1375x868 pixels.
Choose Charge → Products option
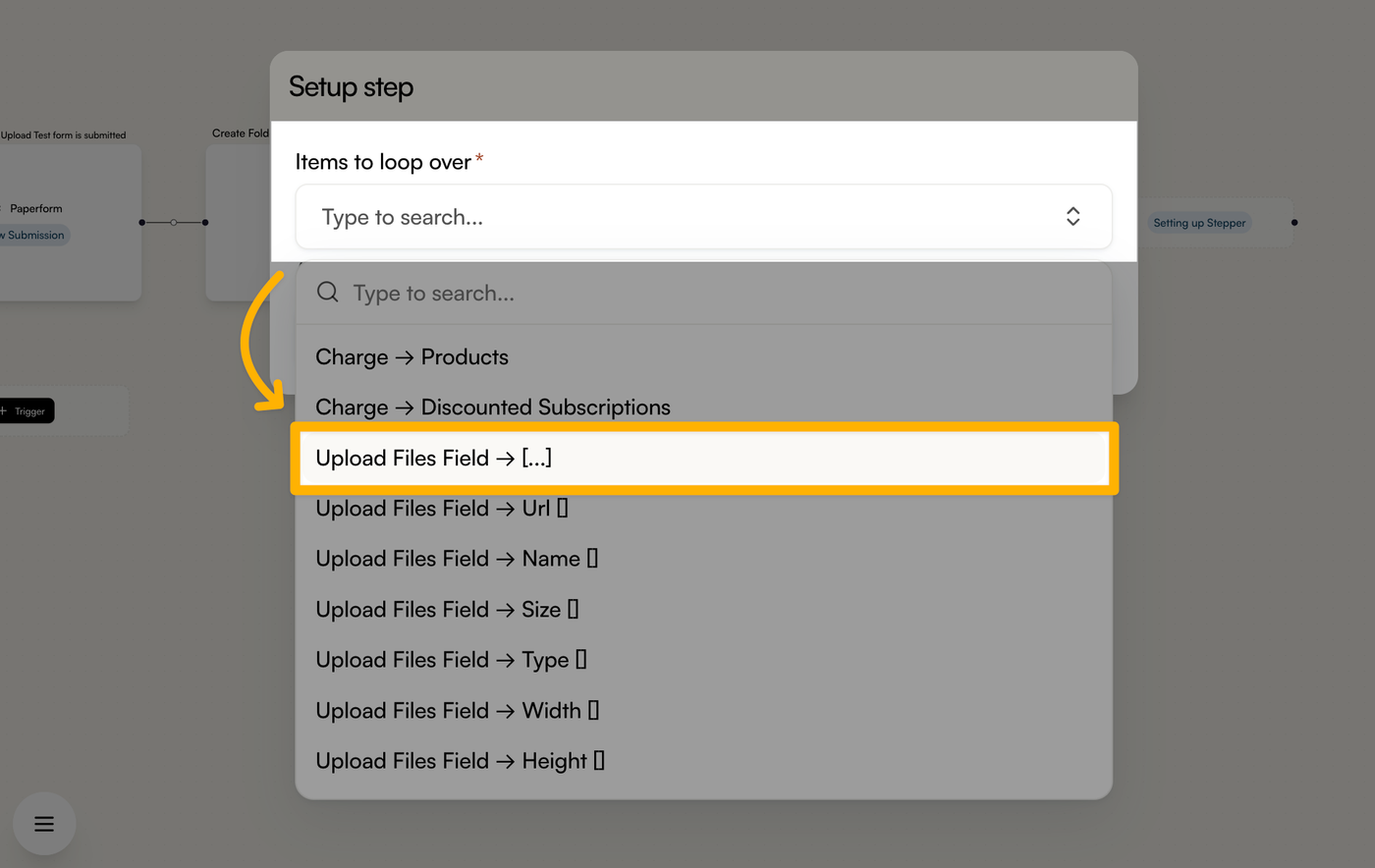tap(703, 357)
